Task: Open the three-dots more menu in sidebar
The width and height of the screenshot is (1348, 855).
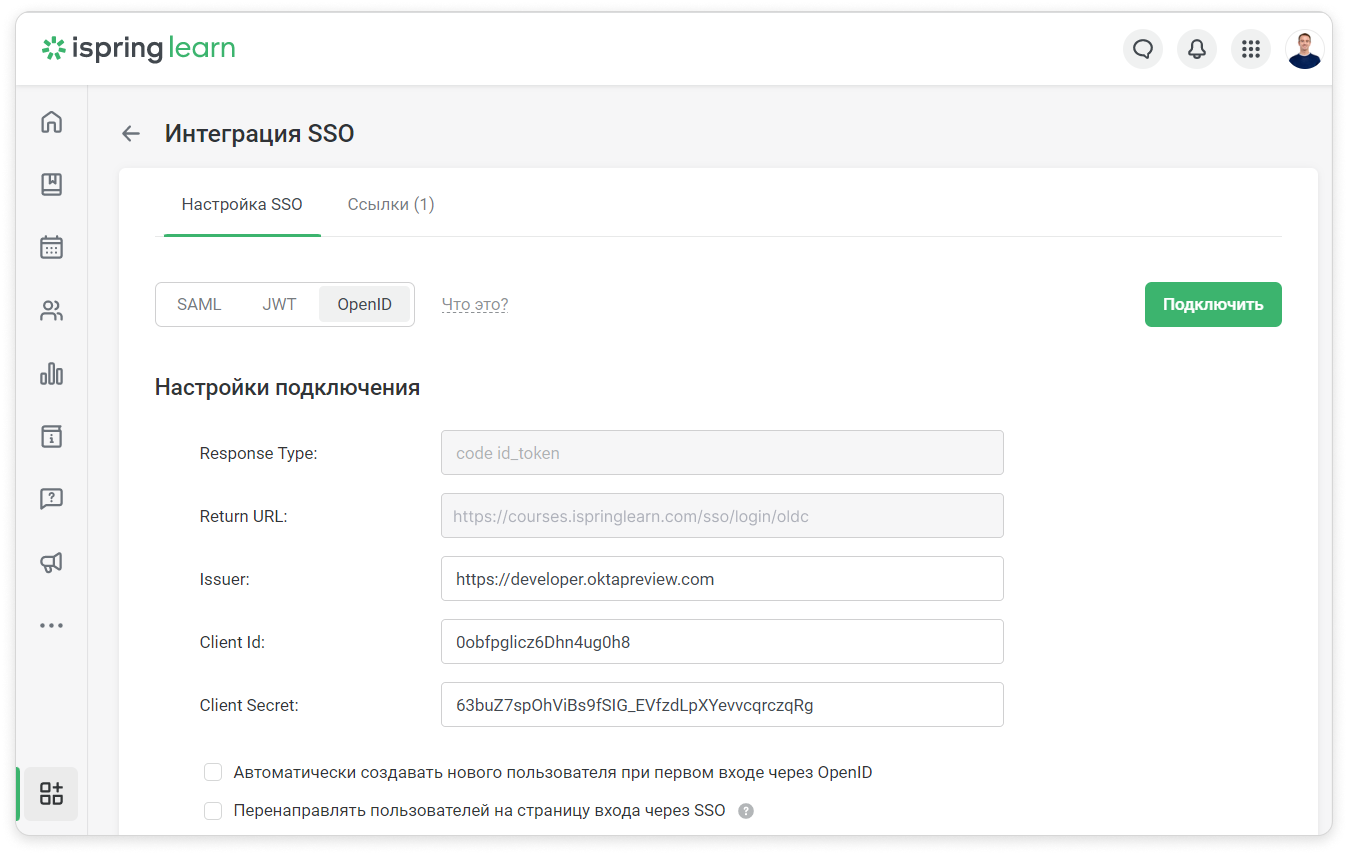Action: point(51,625)
